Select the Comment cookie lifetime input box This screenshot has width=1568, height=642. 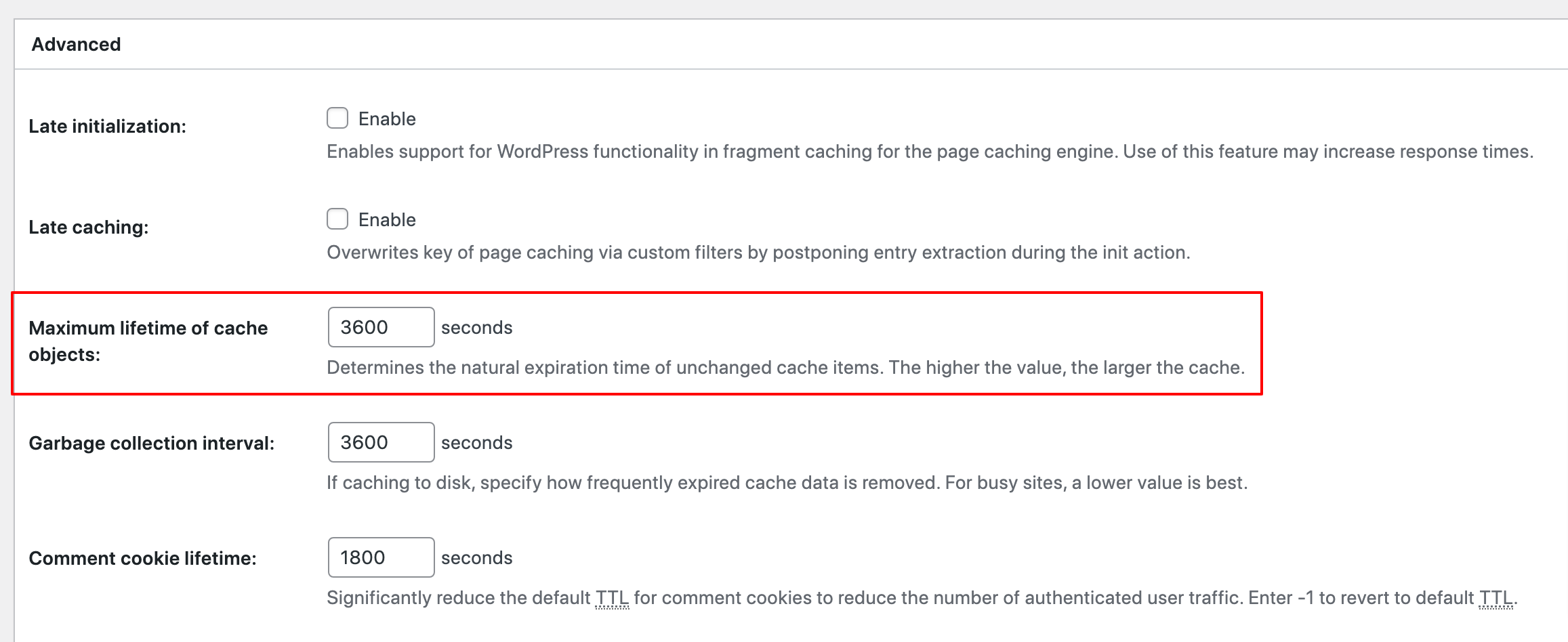click(381, 558)
